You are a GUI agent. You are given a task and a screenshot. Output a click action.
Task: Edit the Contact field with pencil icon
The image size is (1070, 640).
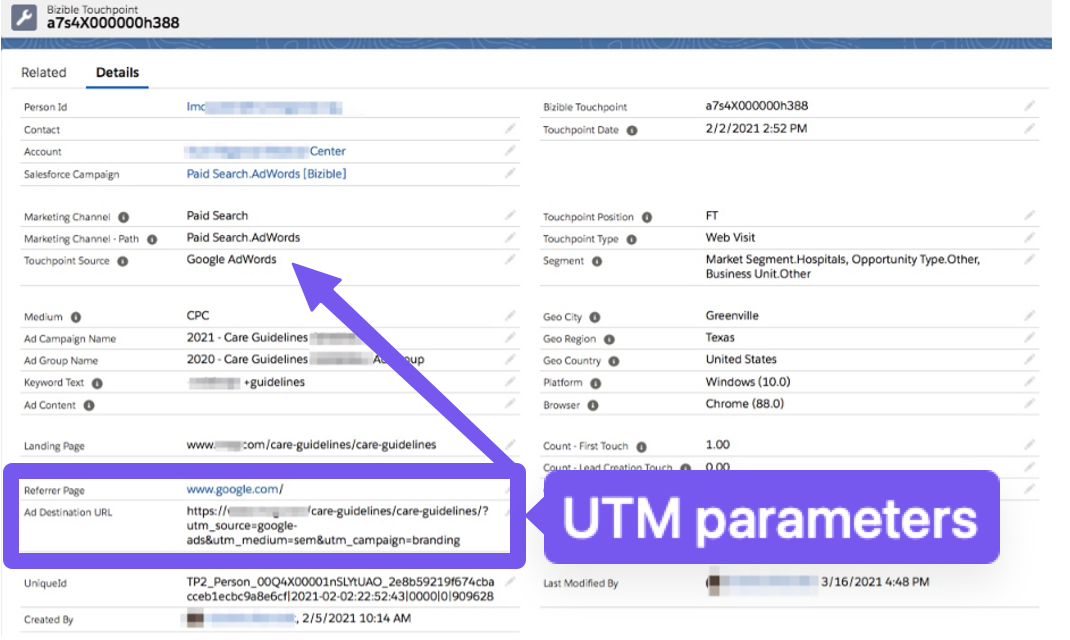click(510, 128)
